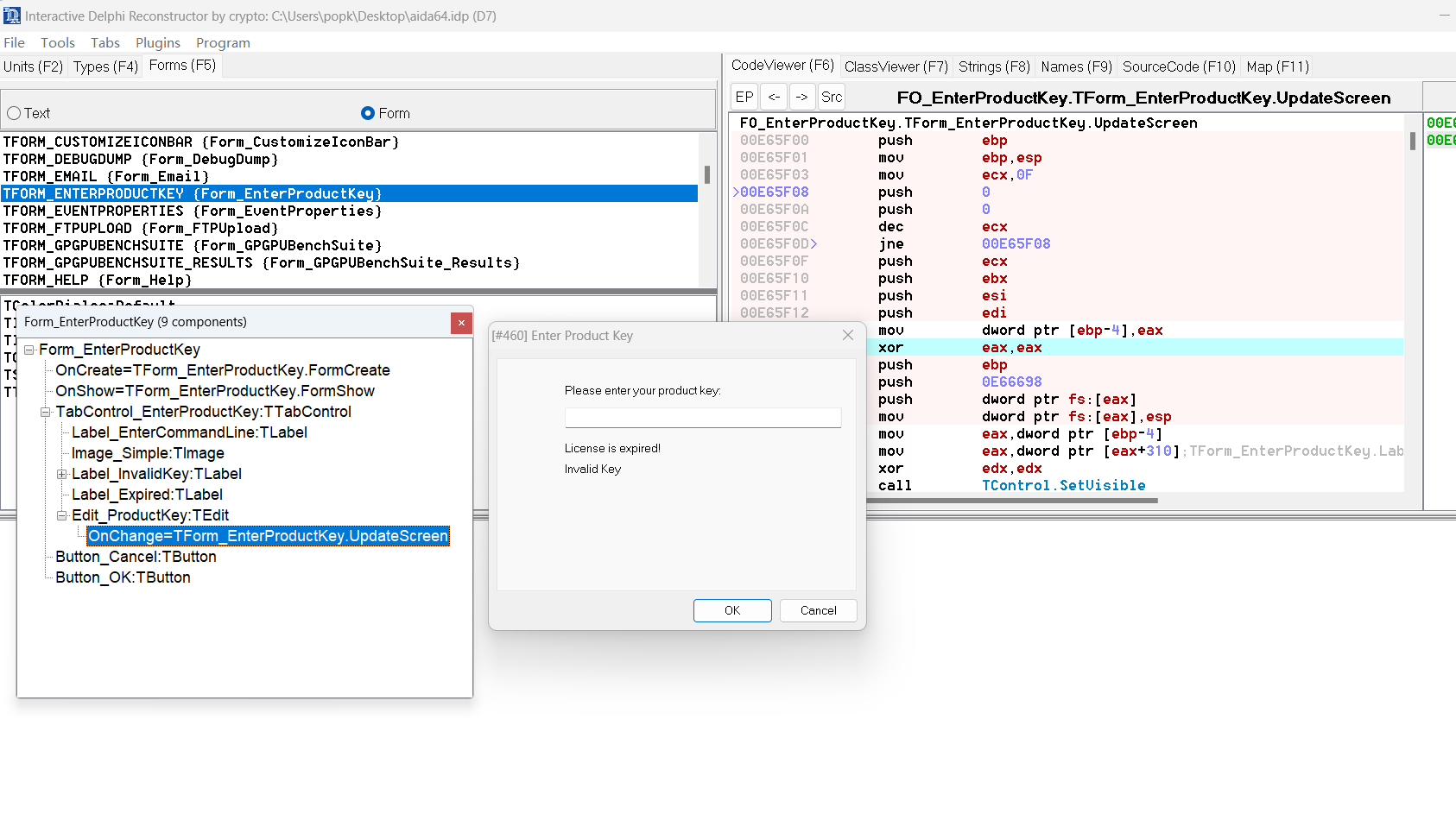1456x839 pixels.
Task: Select TFORM_EVENTPROPERTIES in forms list
Action: [349, 211]
